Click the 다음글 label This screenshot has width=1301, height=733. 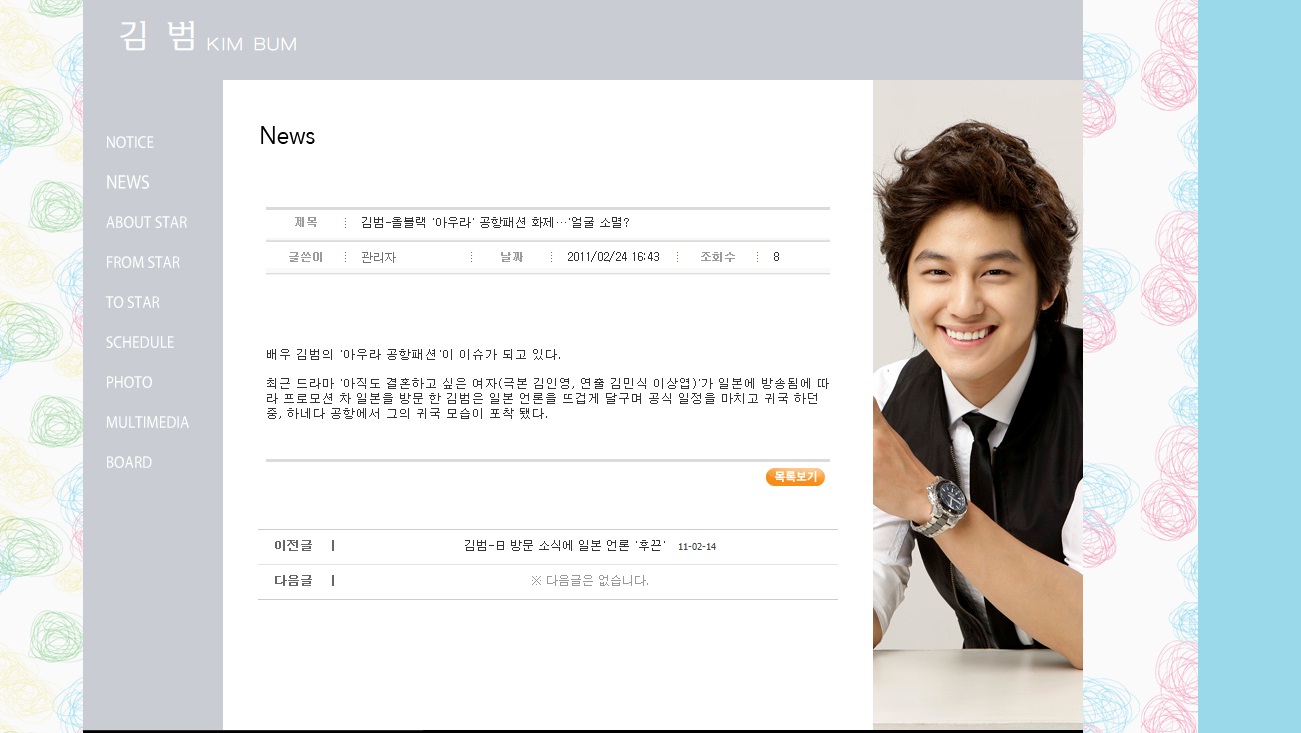(293, 581)
